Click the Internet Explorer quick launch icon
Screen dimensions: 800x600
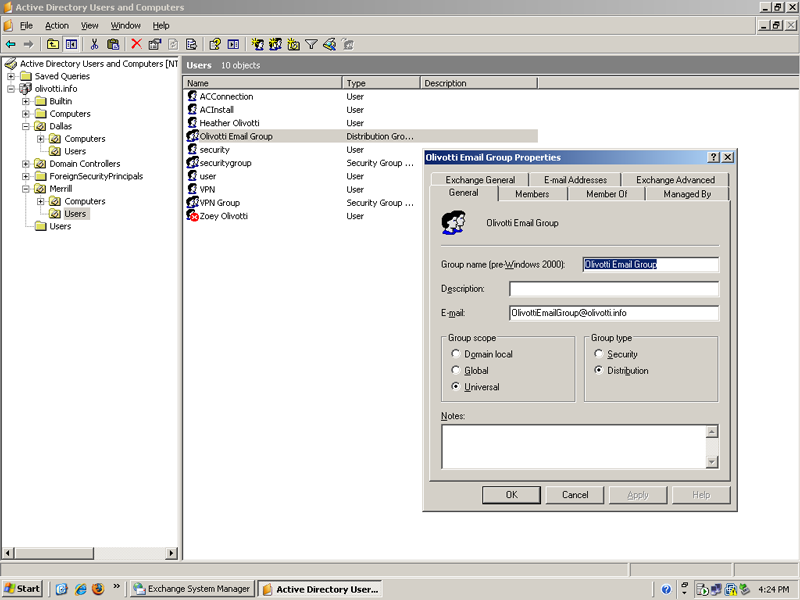[81, 589]
